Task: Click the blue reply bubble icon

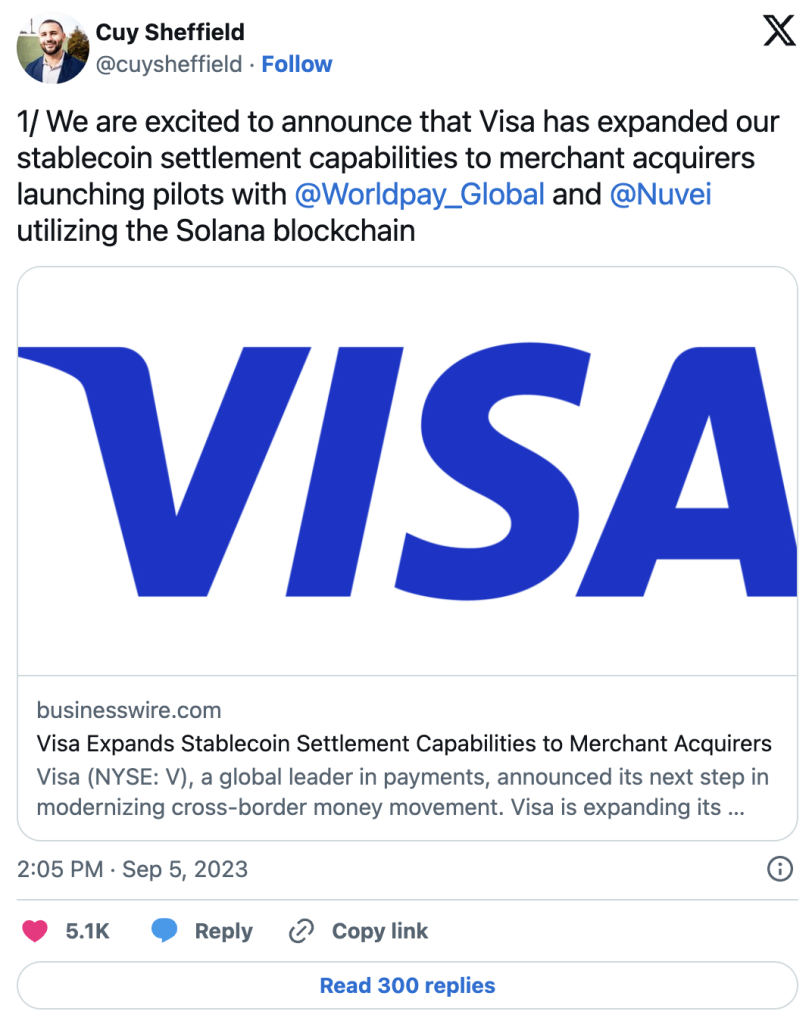Action: pos(165,931)
